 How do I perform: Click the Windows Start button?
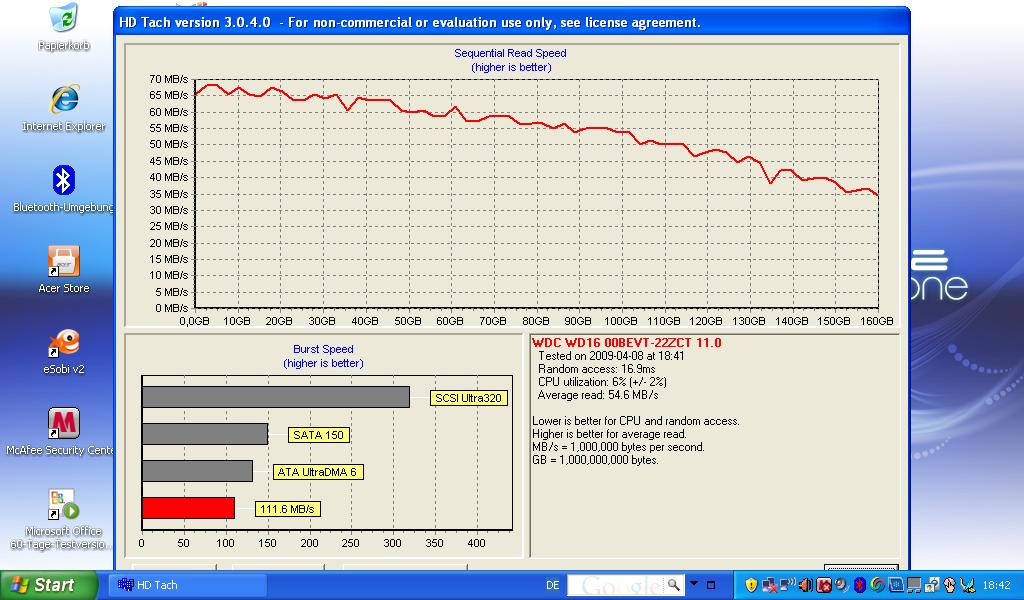pos(48,585)
